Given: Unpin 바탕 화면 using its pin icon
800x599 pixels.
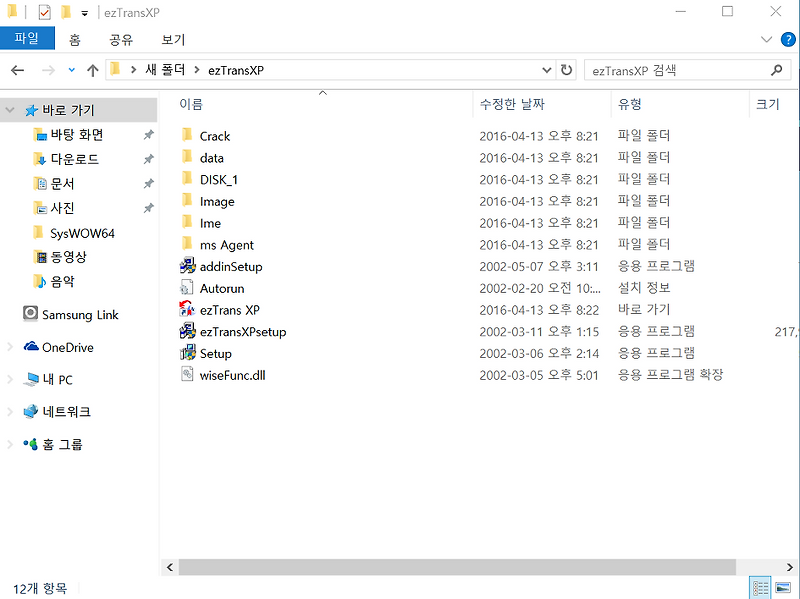Looking at the screenshot, I should coord(148,135).
